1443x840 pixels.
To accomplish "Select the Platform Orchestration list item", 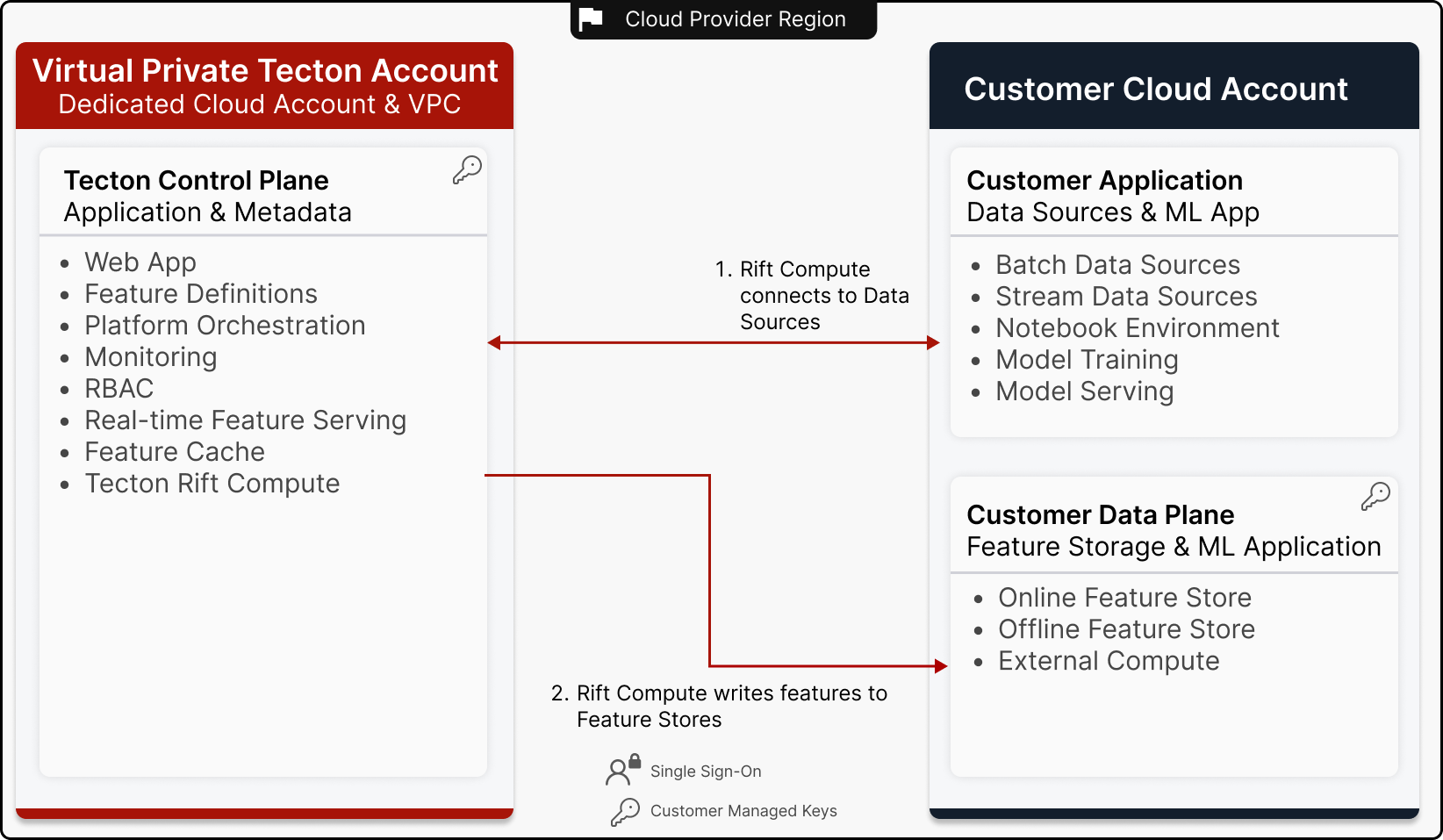I will (225, 325).
